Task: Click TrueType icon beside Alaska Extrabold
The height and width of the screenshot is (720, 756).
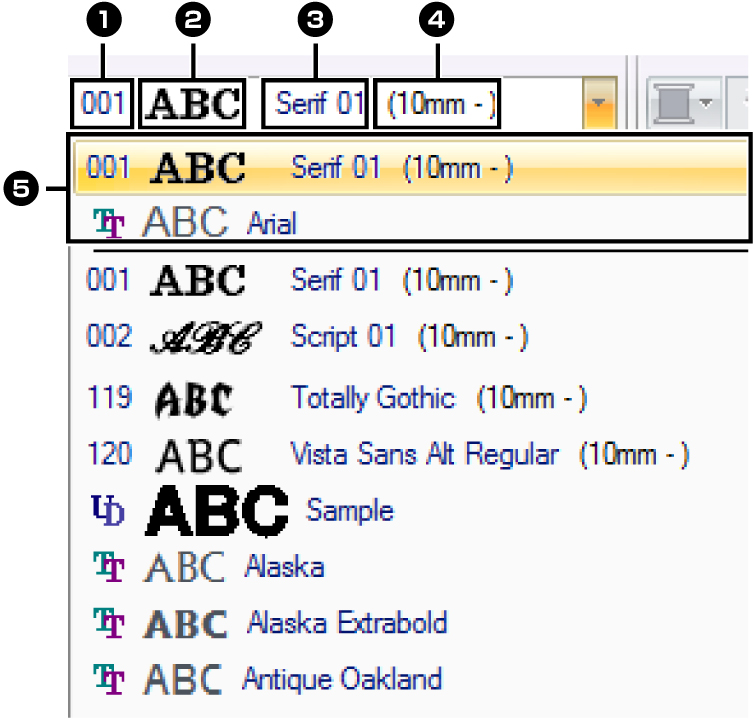Action: click(109, 623)
